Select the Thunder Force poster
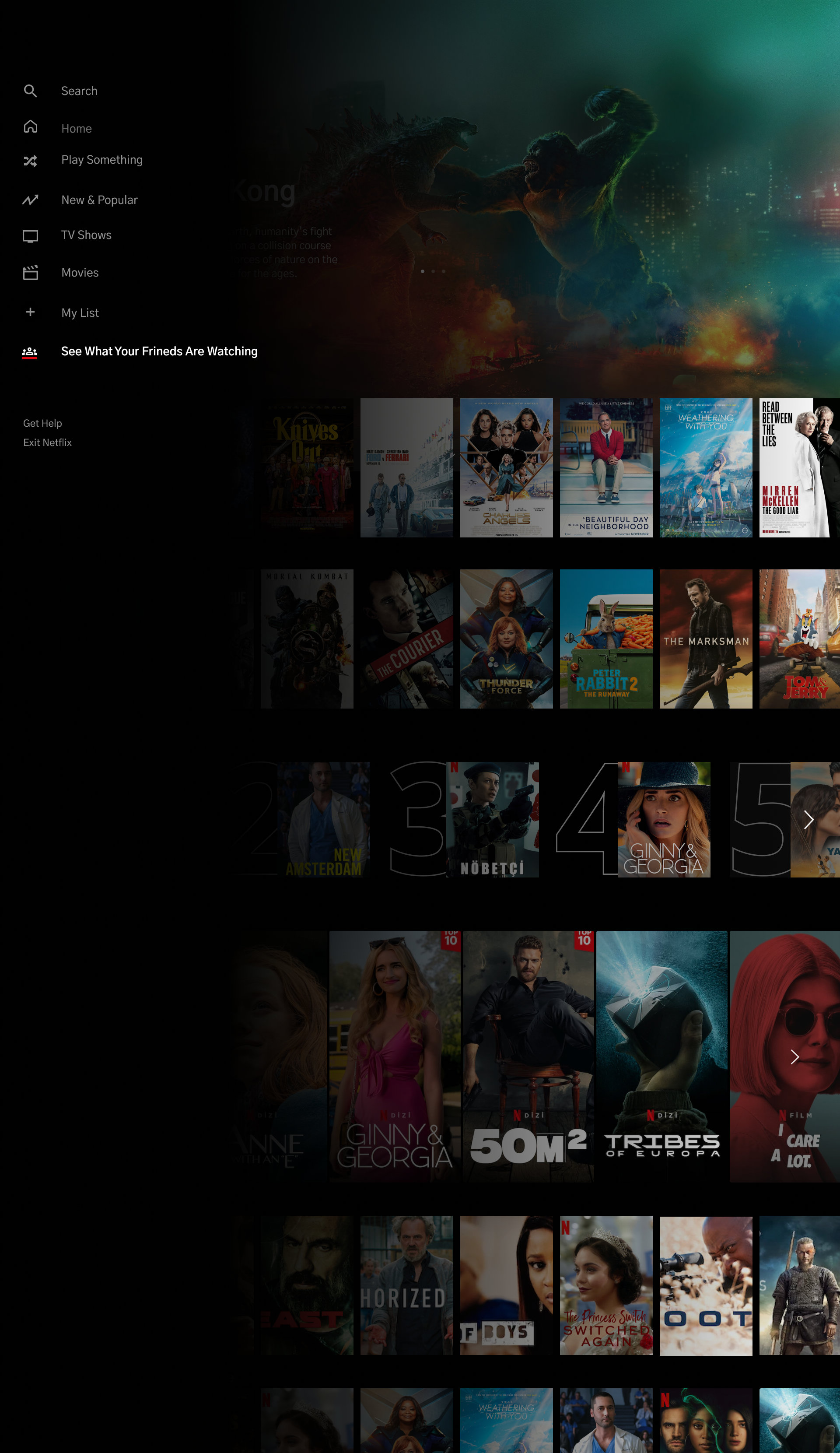This screenshot has width=840, height=1453. pyautogui.click(x=506, y=639)
